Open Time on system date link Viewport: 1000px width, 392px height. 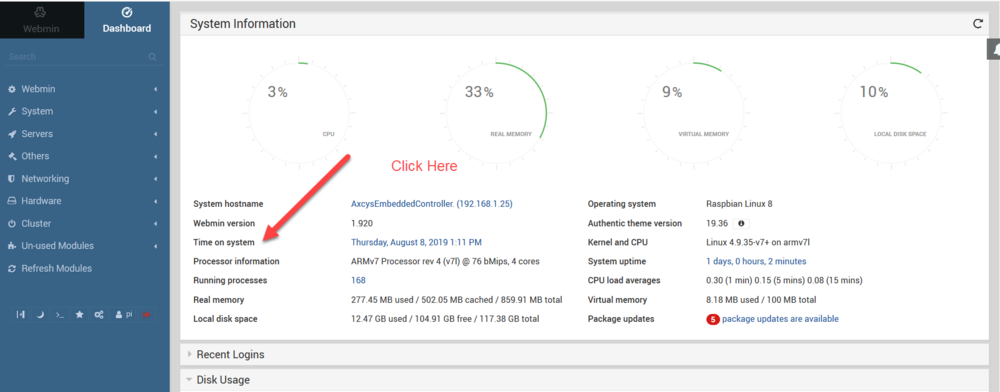coord(416,242)
